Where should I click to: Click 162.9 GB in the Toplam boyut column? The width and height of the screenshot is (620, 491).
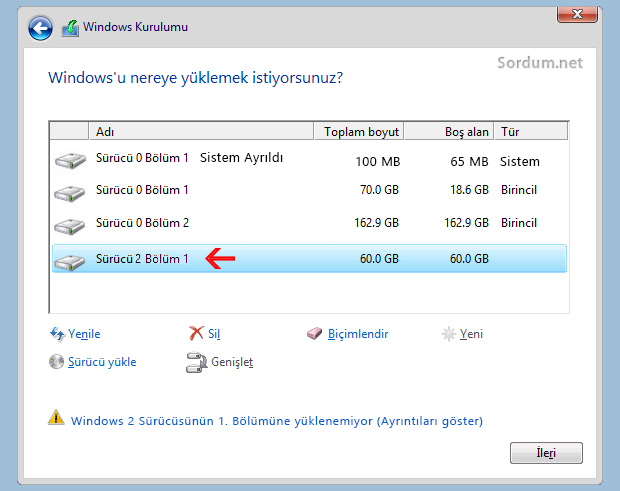pos(376,223)
